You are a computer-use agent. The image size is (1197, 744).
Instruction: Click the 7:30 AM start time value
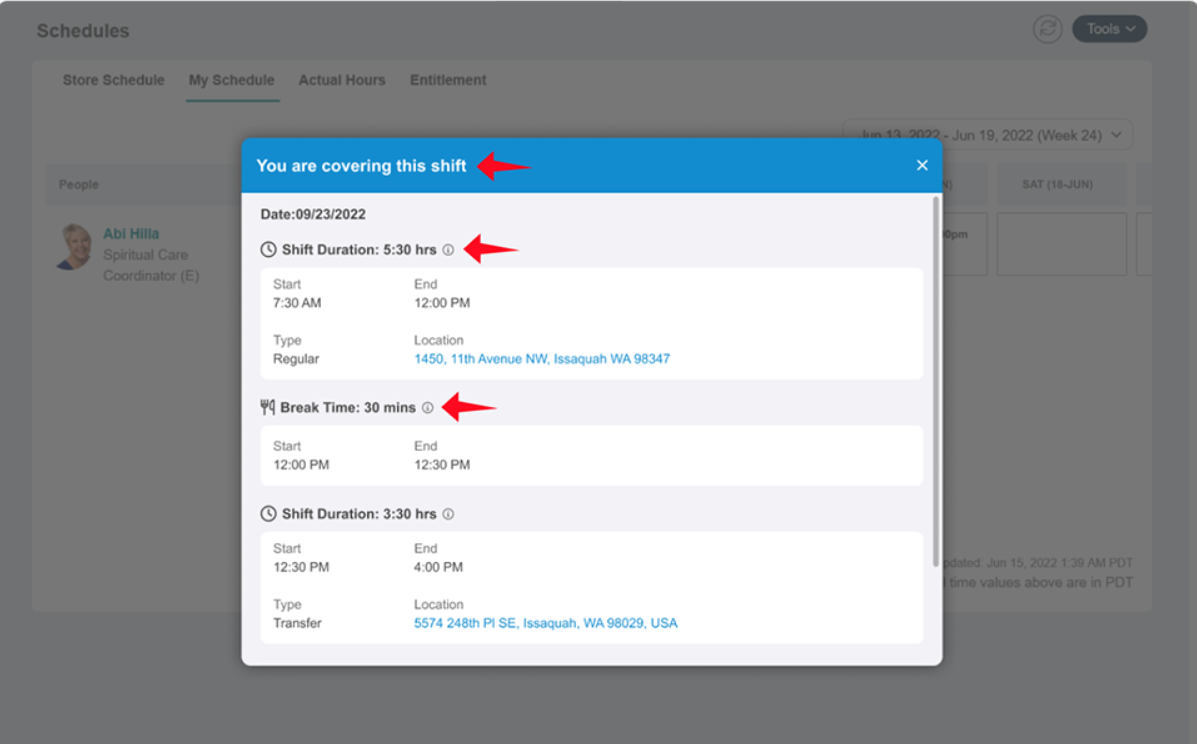tap(297, 303)
